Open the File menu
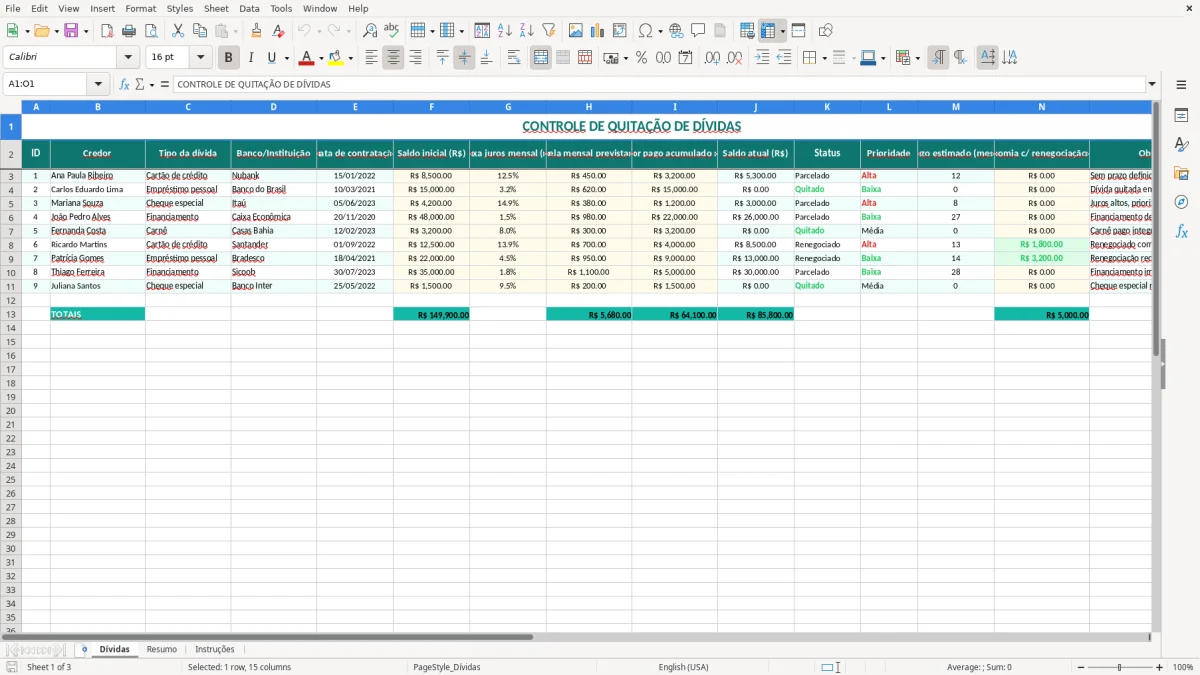 [13, 8]
